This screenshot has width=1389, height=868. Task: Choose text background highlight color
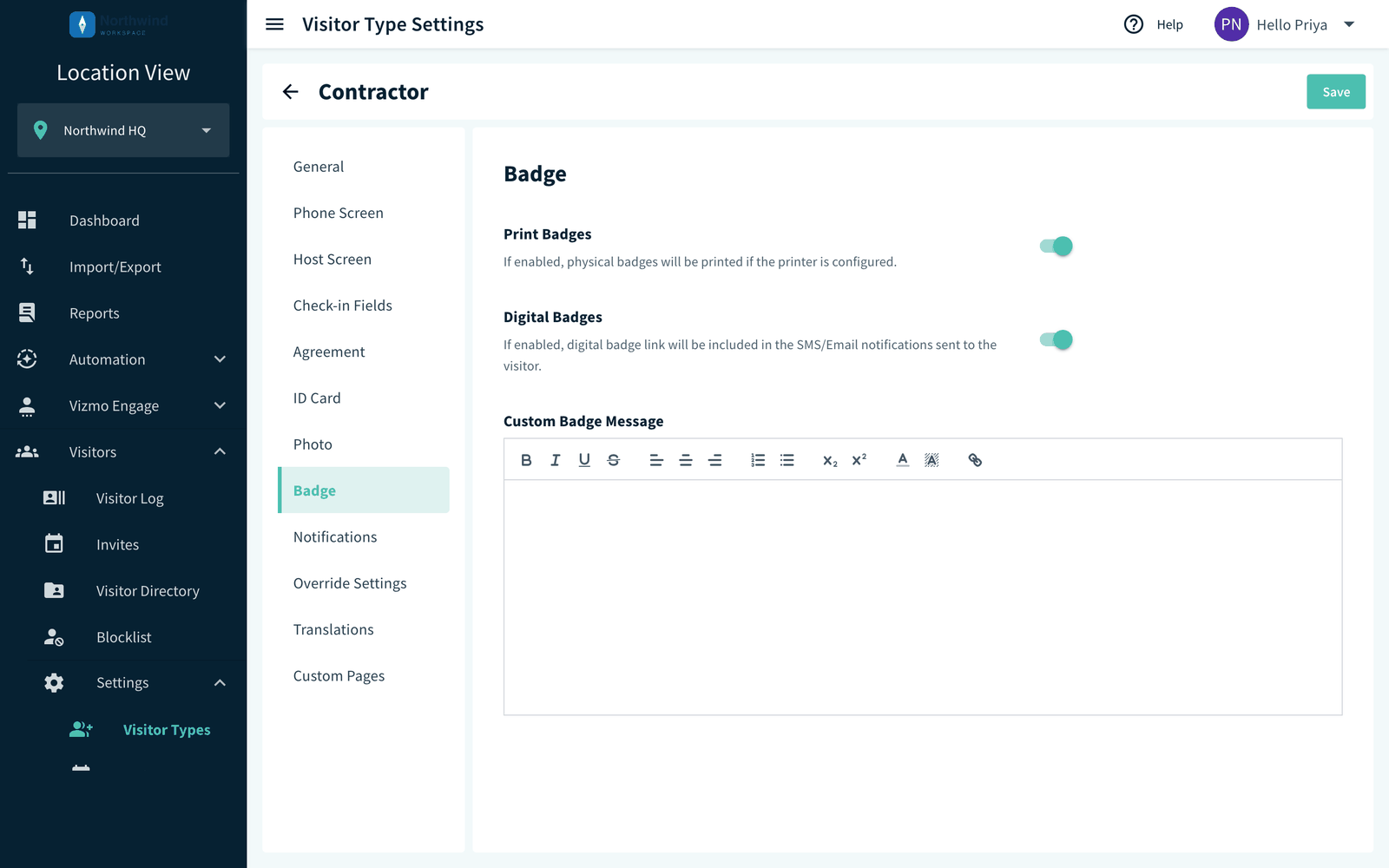[931, 460]
